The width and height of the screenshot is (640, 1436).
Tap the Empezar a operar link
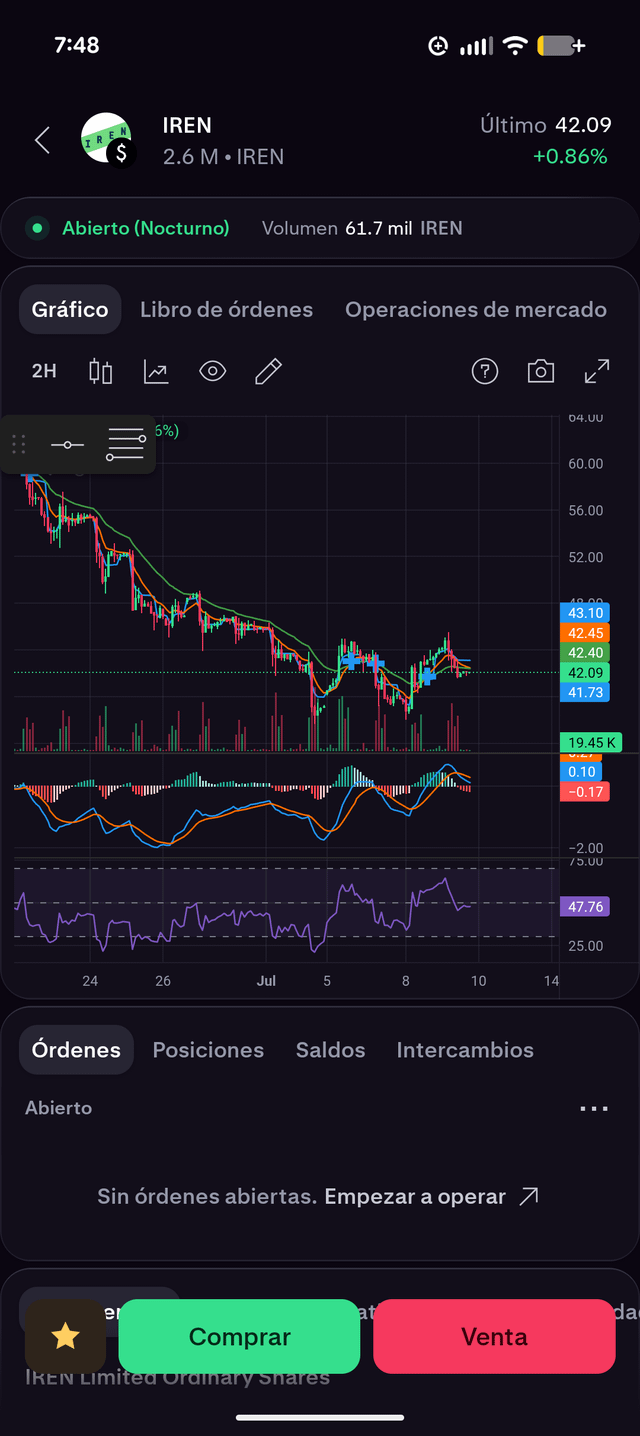pos(432,1196)
